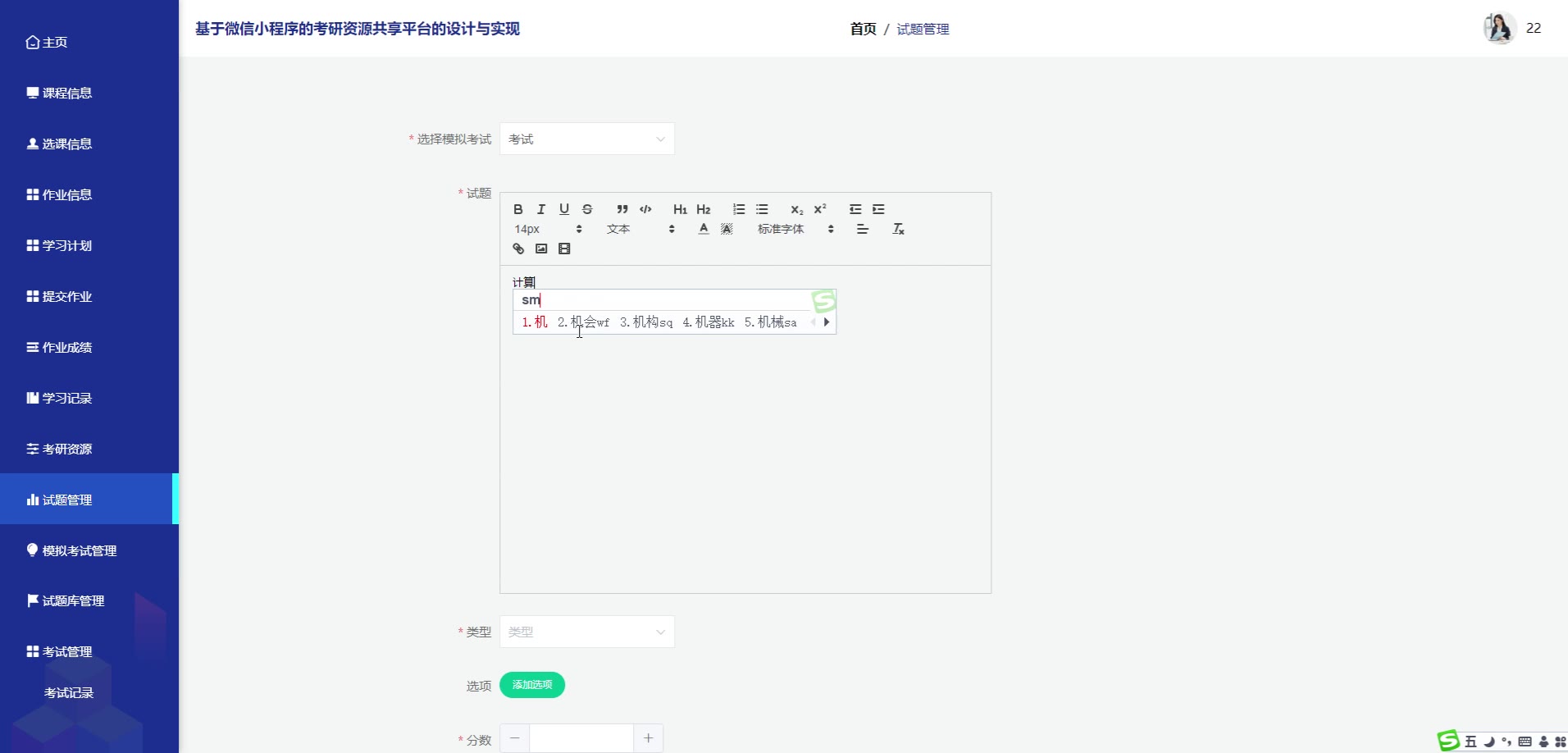Apply H2 heading style
The image size is (1568, 753).
tap(704, 209)
